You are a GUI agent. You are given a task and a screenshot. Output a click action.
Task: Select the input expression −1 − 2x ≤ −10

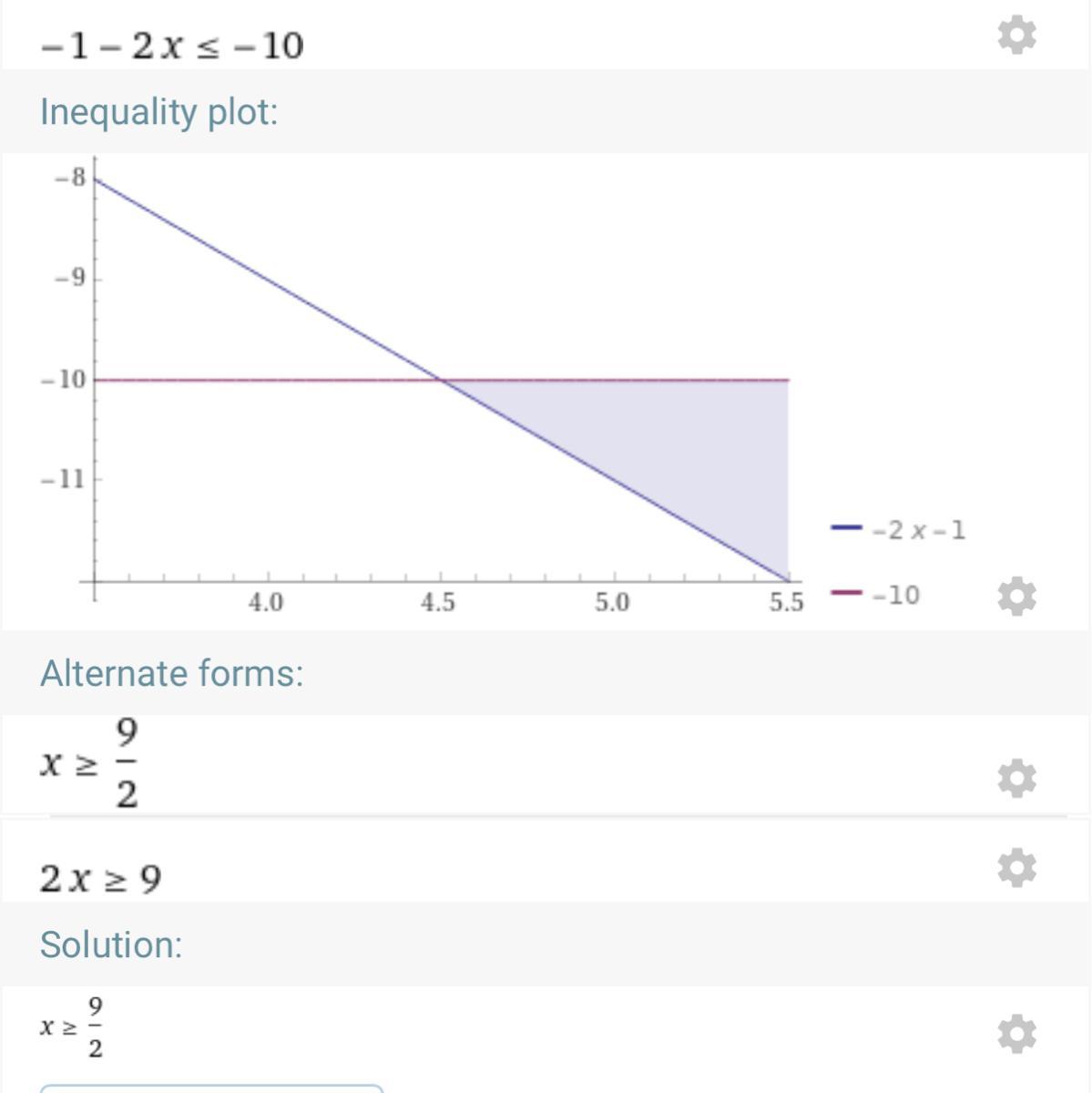pyautogui.click(x=171, y=45)
